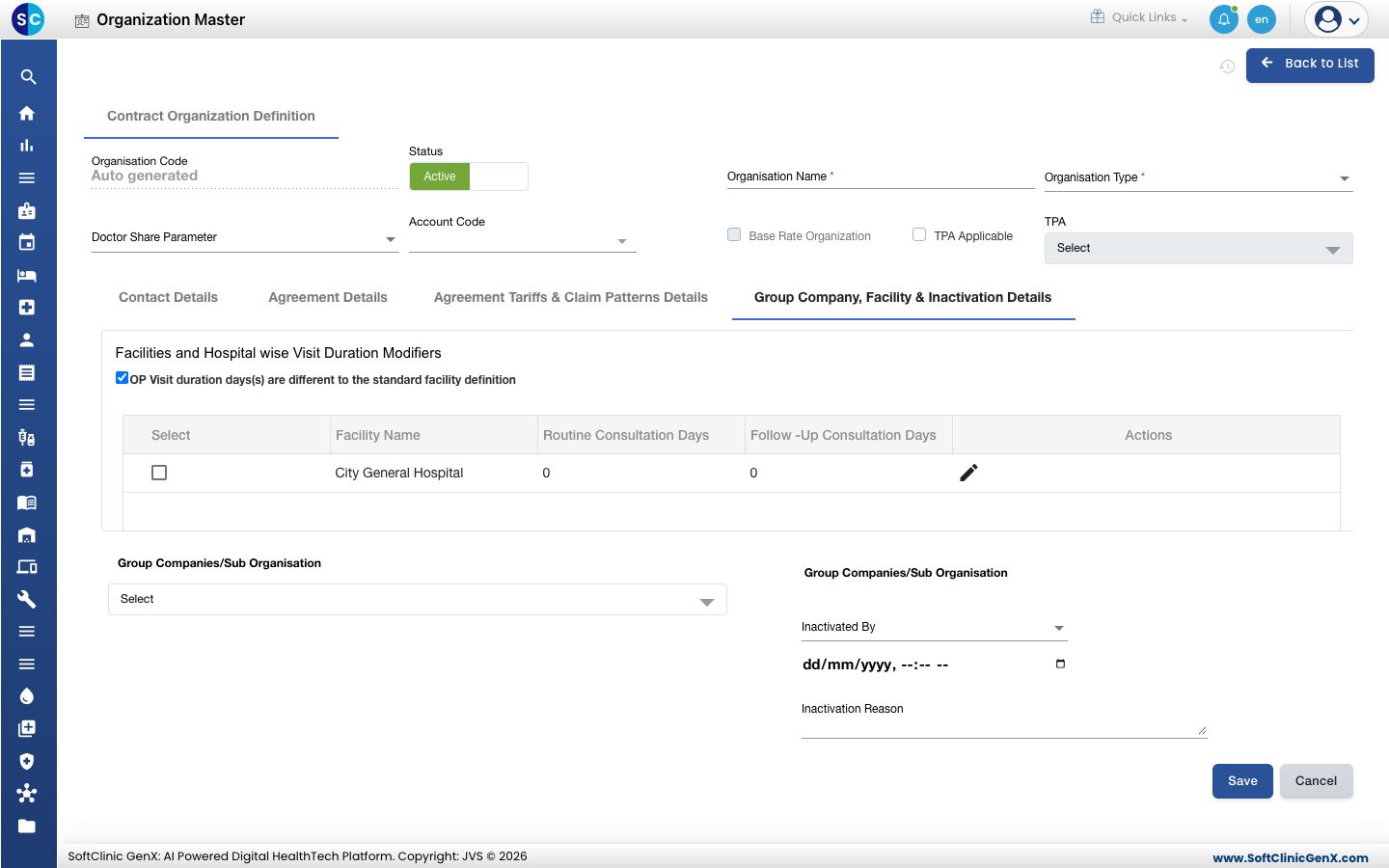Open the TPA Select dropdown
This screenshot has height=868, width=1389.
tap(1198, 248)
